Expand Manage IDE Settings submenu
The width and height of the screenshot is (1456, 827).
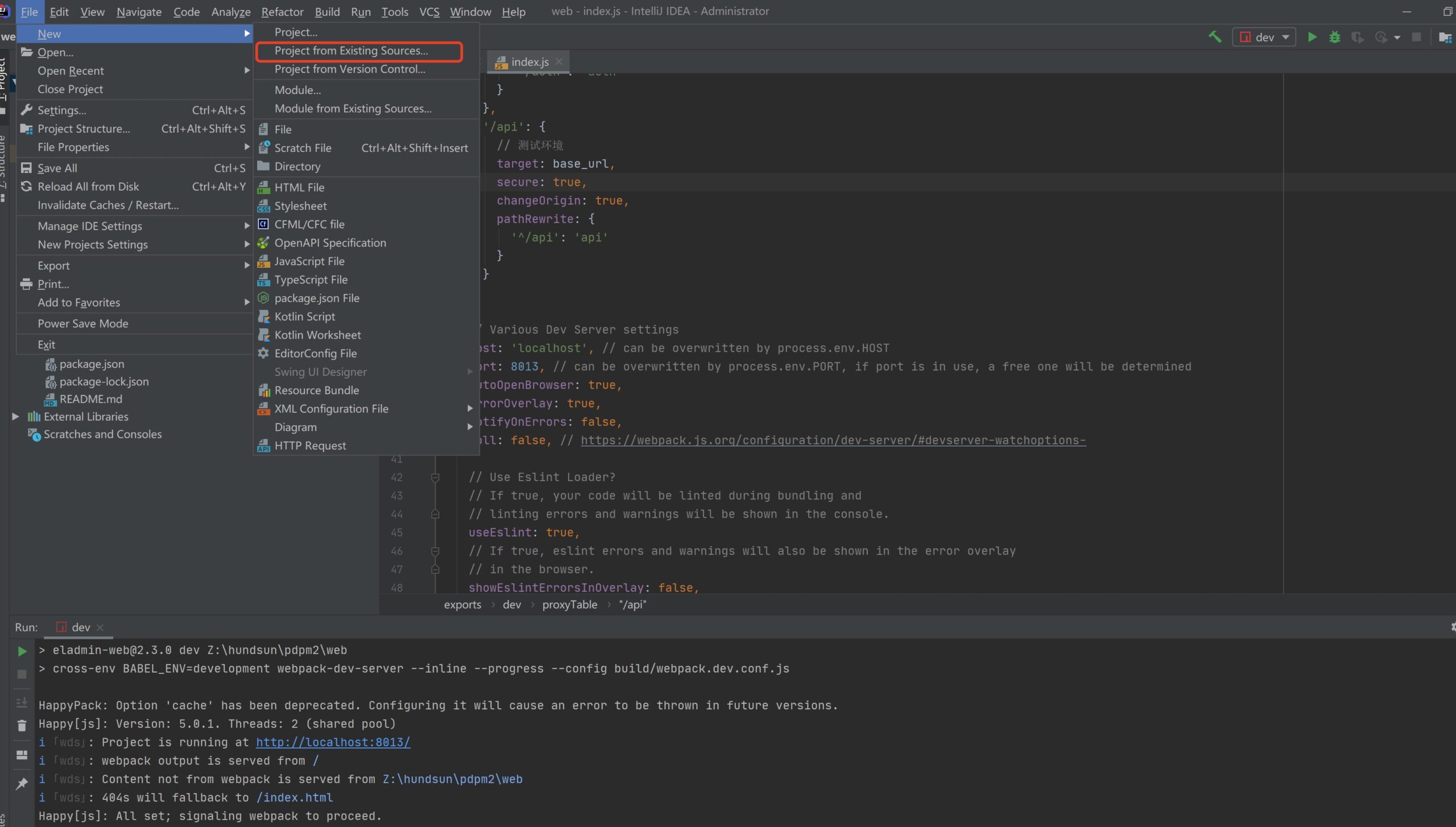click(134, 226)
